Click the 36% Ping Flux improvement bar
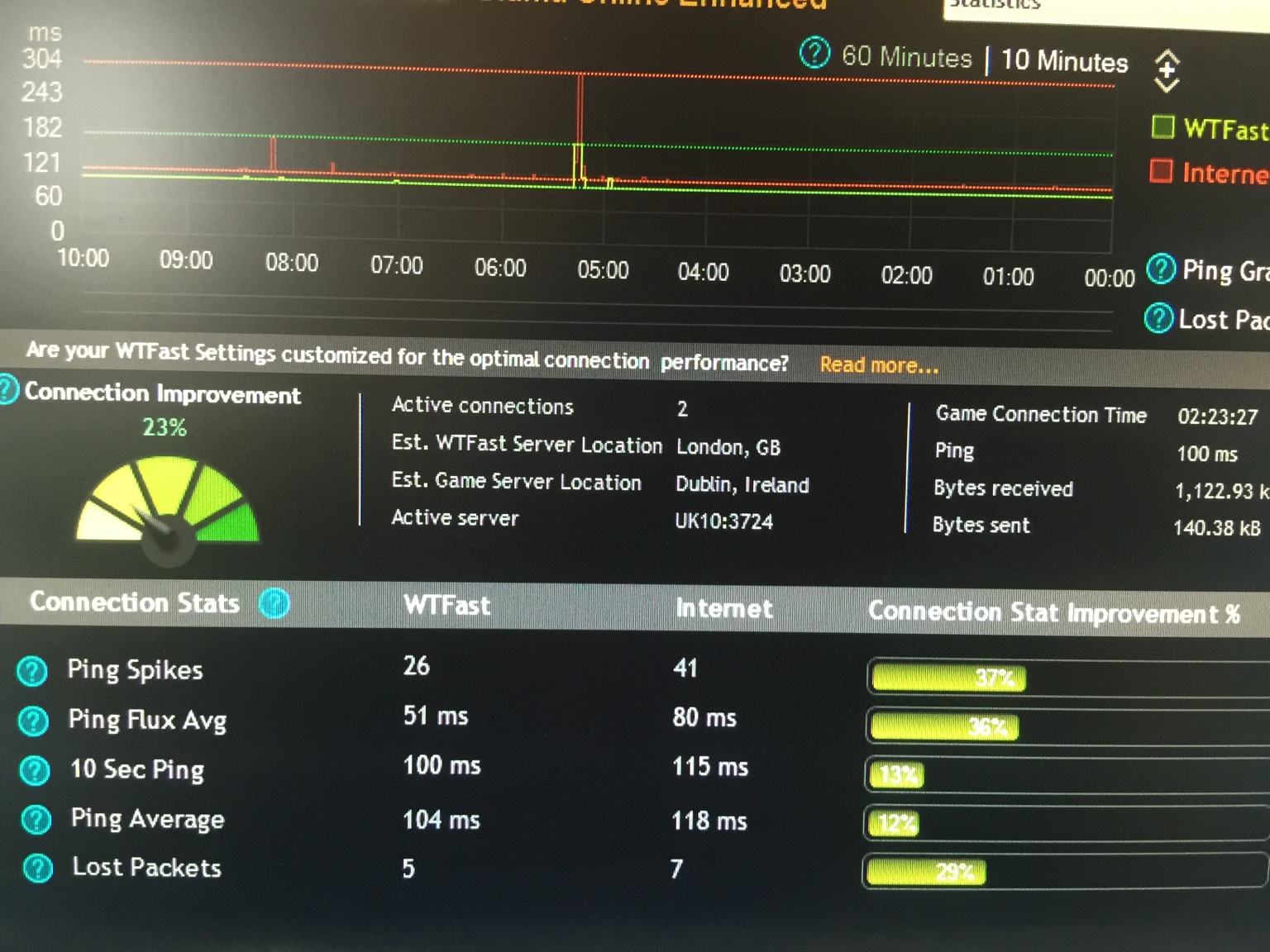Image resolution: width=1270 pixels, height=952 pixels. (945, 726)
